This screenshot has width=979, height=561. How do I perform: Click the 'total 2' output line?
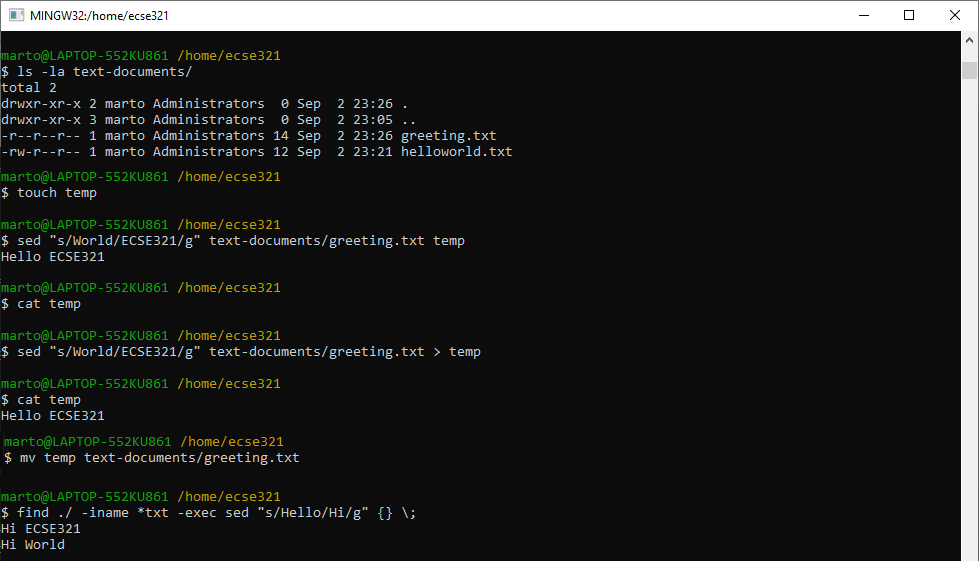(x=29, y=88)
